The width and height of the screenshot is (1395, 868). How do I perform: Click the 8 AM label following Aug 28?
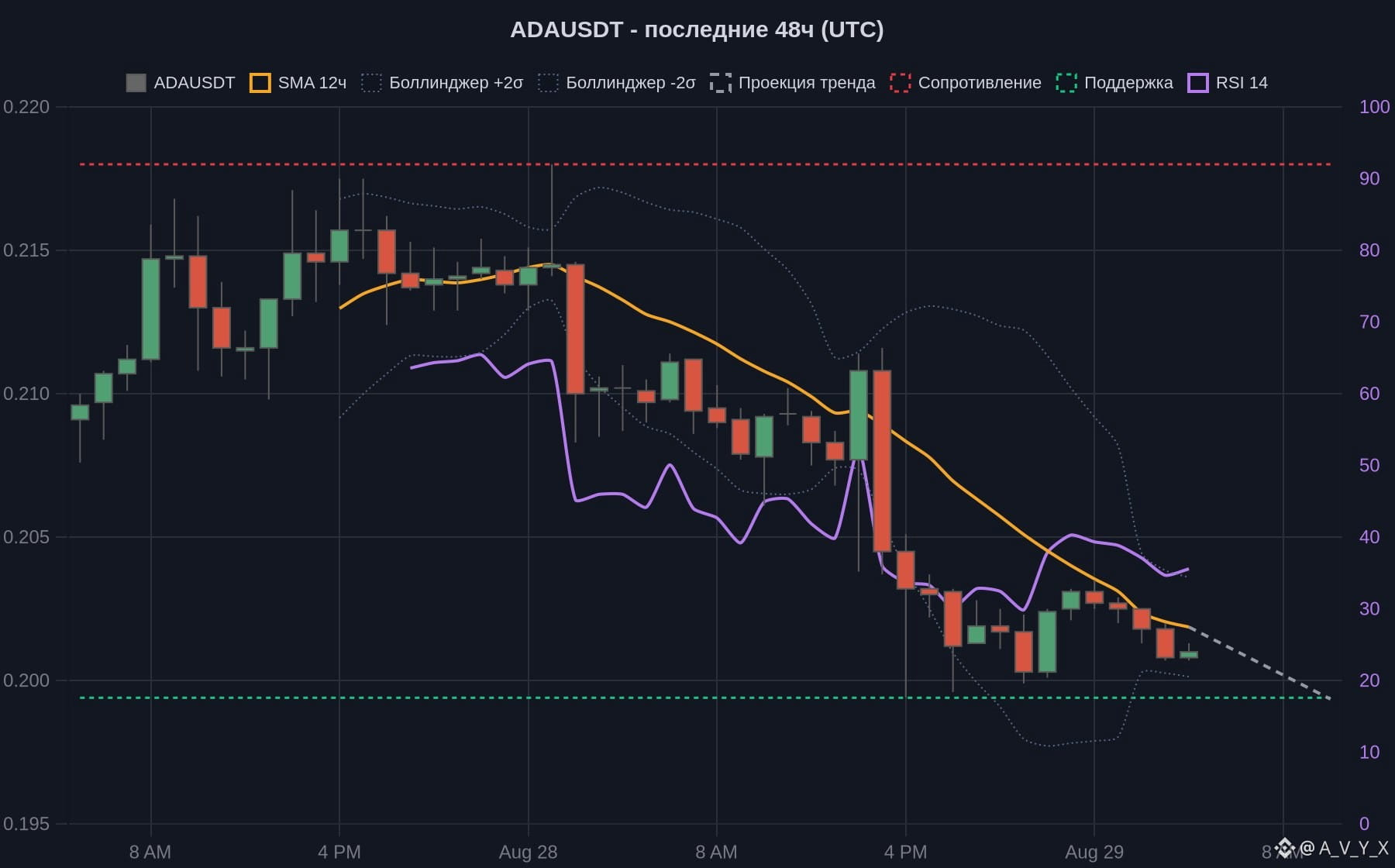pos(717,852)
